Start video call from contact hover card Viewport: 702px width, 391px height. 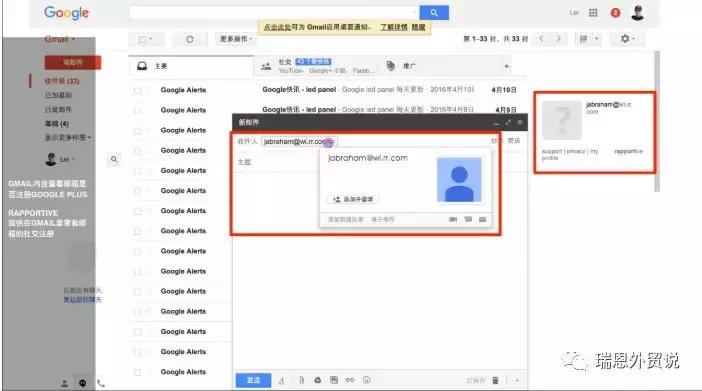point(453,219)
